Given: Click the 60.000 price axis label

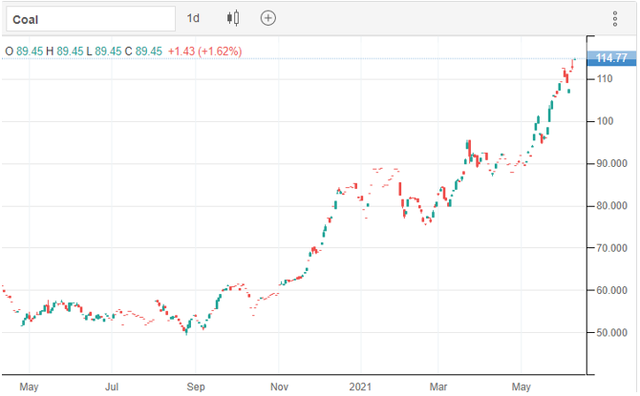Looking at the screenshot, I should [612, 290].
